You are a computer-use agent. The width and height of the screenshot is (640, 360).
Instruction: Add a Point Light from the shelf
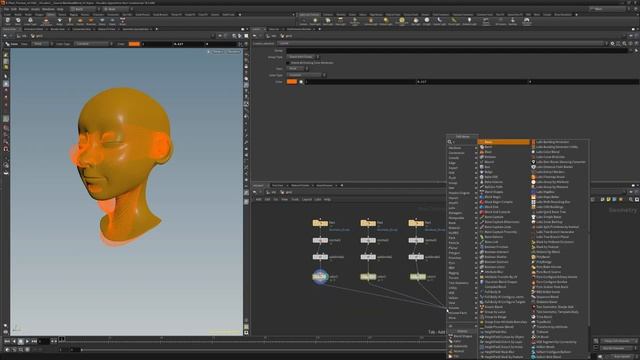point(315,21)
